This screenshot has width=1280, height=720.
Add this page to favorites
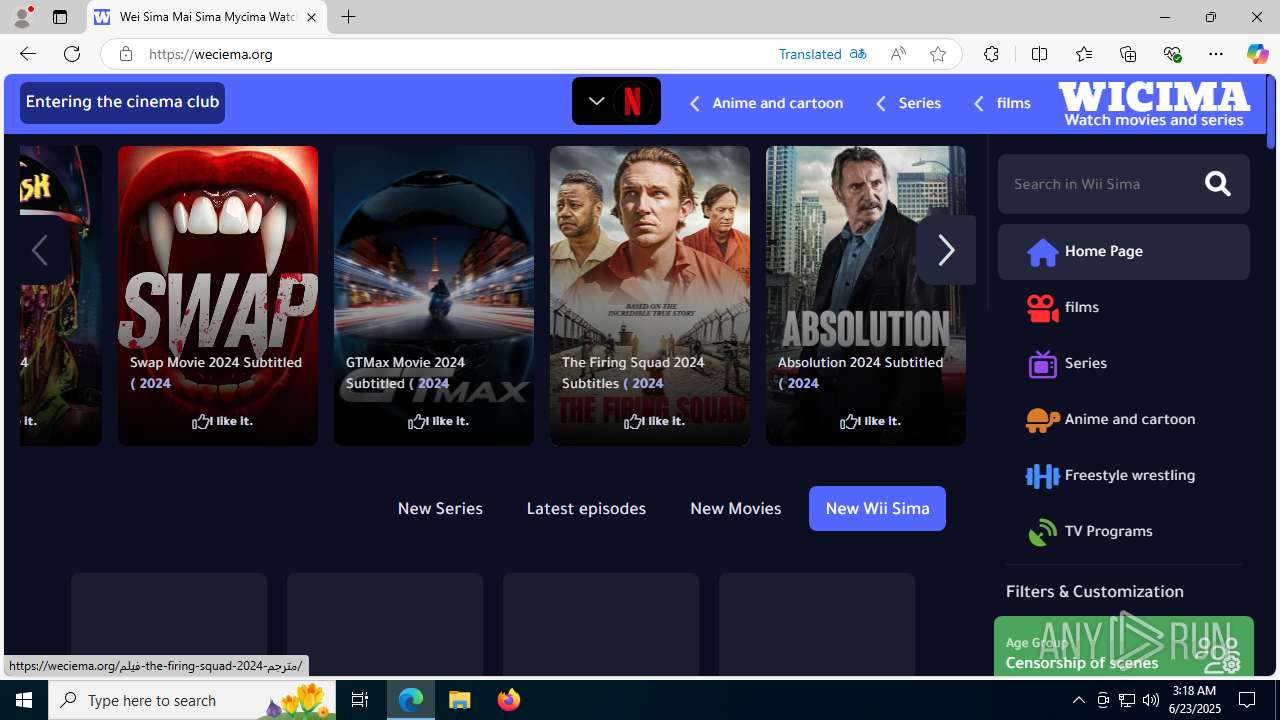pos(937,54)
